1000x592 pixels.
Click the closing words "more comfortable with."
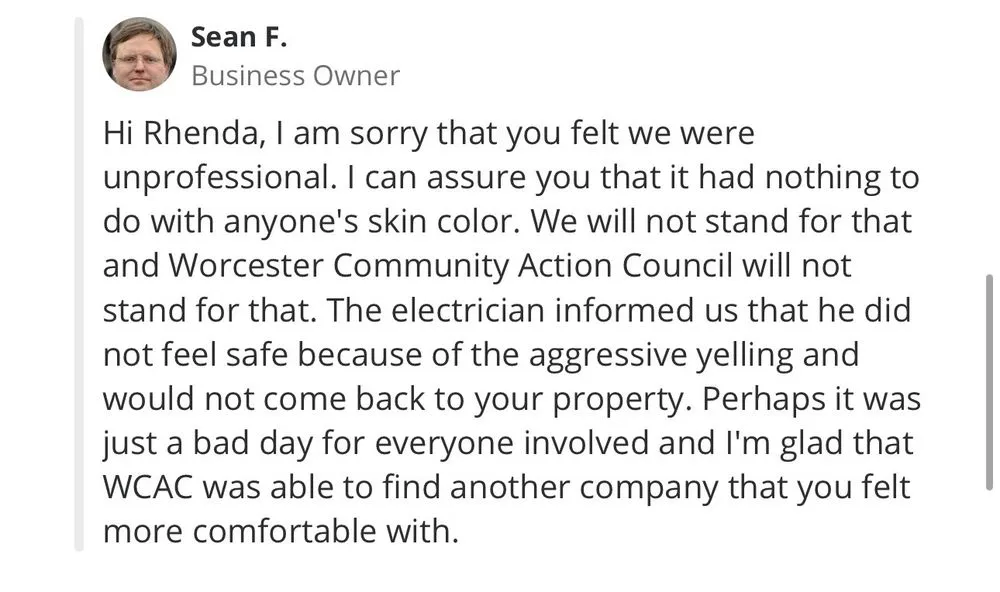coord(280,532)
